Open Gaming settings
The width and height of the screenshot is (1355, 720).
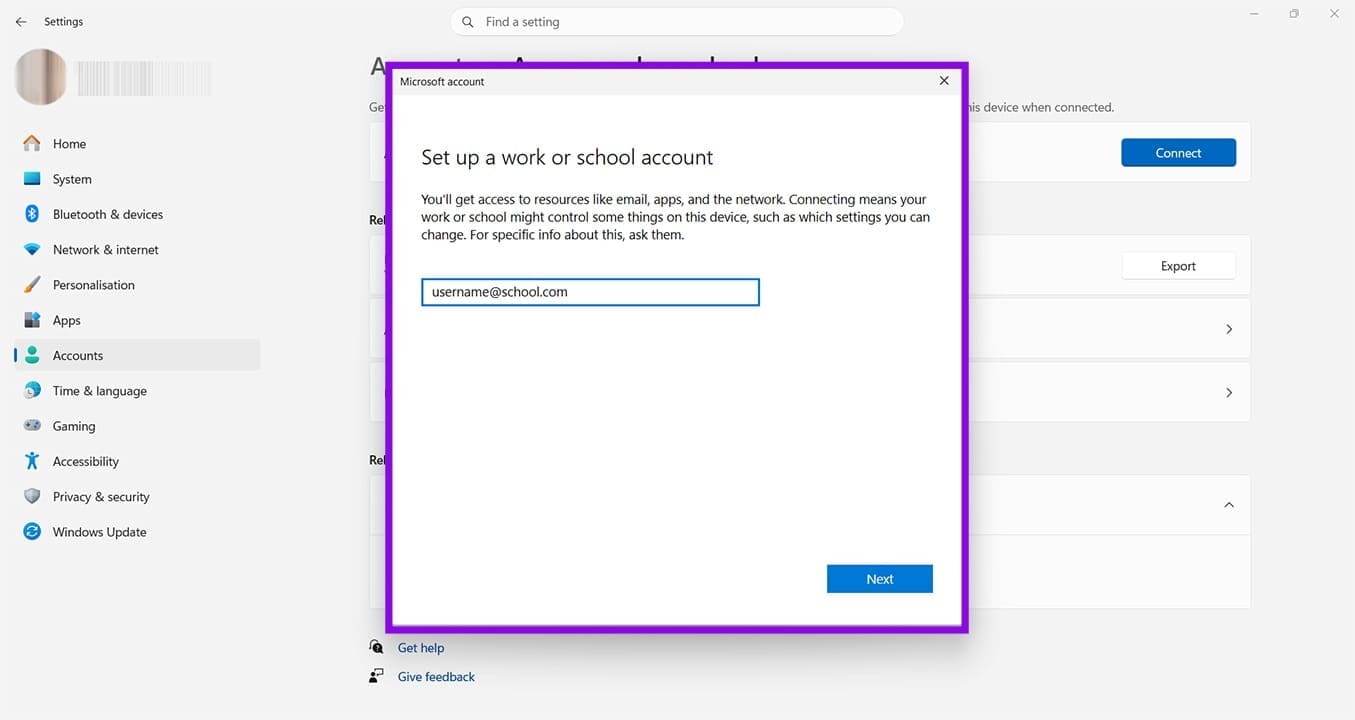point(137,426)
